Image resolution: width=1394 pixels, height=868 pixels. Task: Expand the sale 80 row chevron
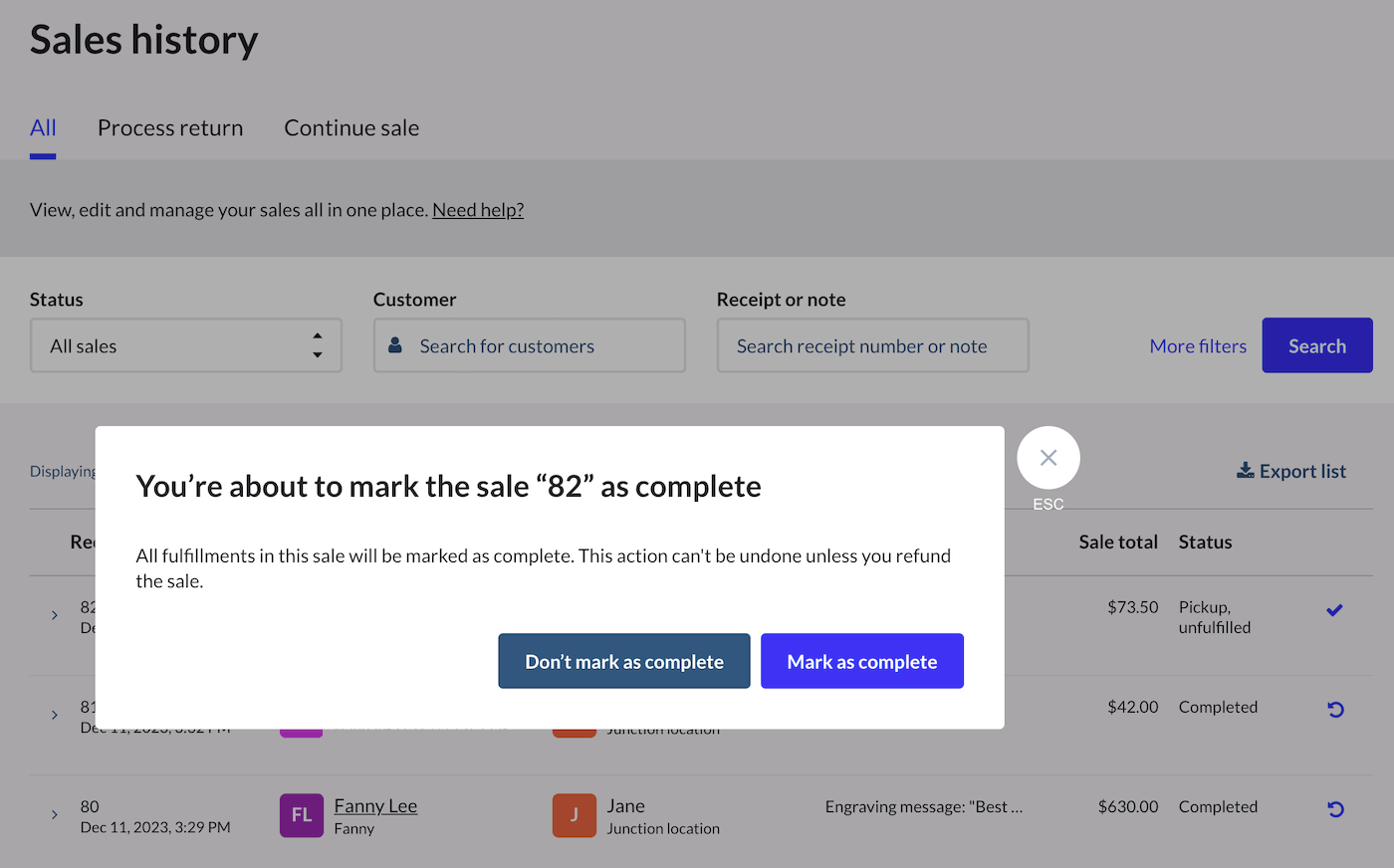click(55, 815)
